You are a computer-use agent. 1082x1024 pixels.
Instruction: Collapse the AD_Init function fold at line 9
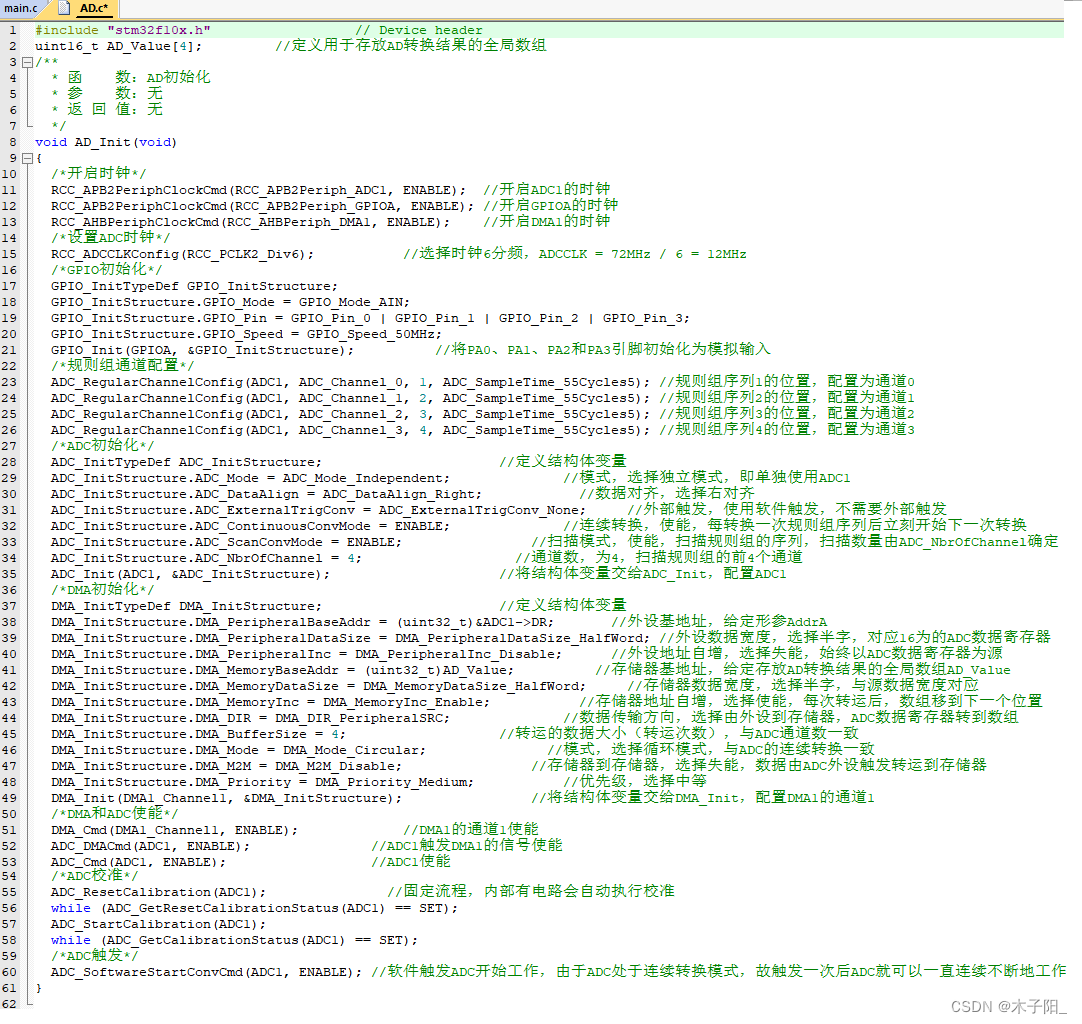[28, 158]
